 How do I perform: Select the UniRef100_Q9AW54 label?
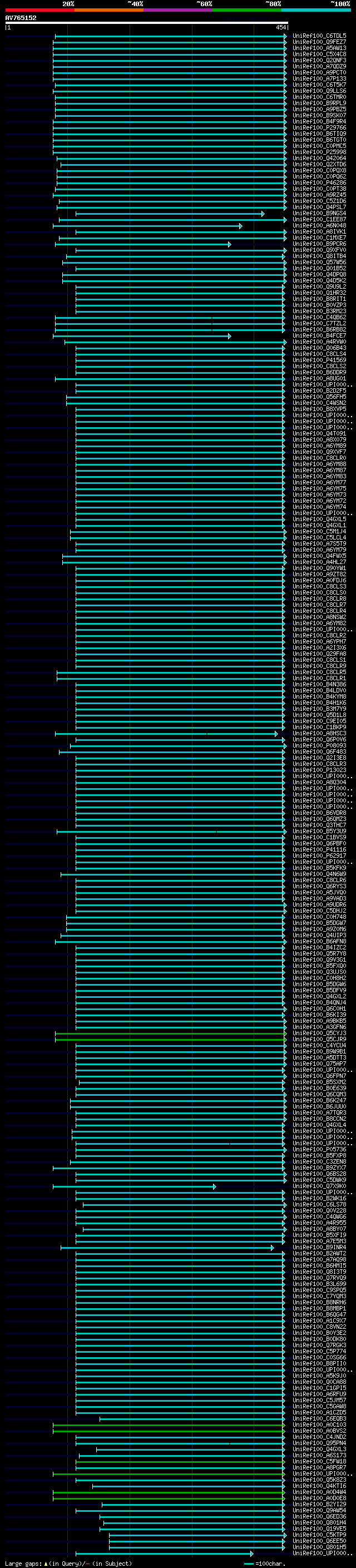pyautogui.click(x=319, y=1511)
